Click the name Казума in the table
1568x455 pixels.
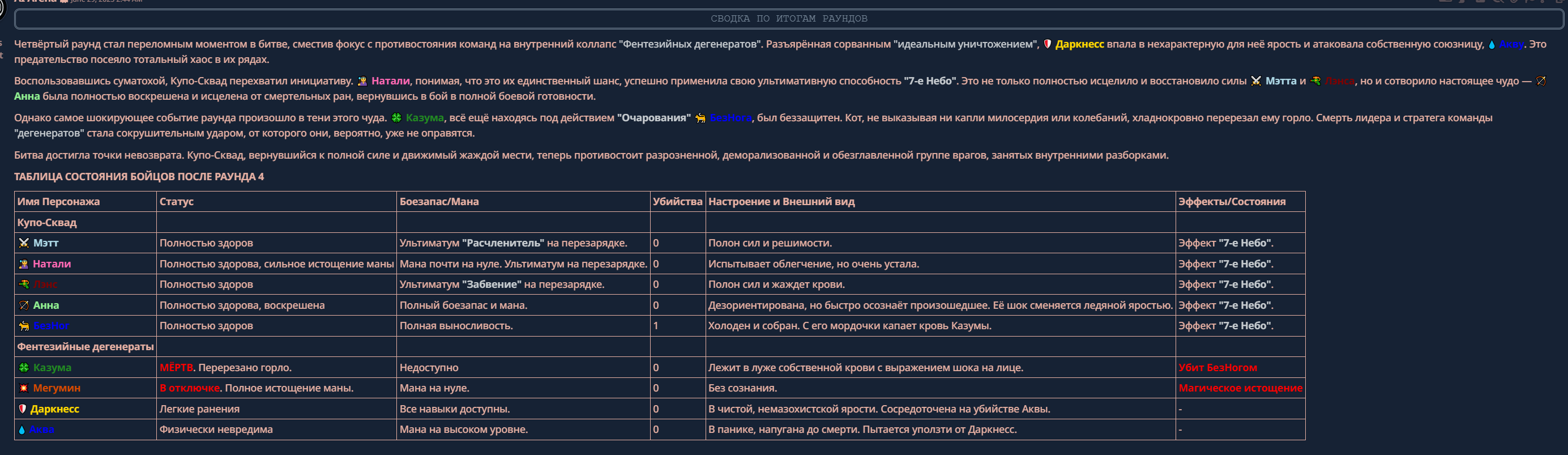pyautogui.click(x=52, y=367)
